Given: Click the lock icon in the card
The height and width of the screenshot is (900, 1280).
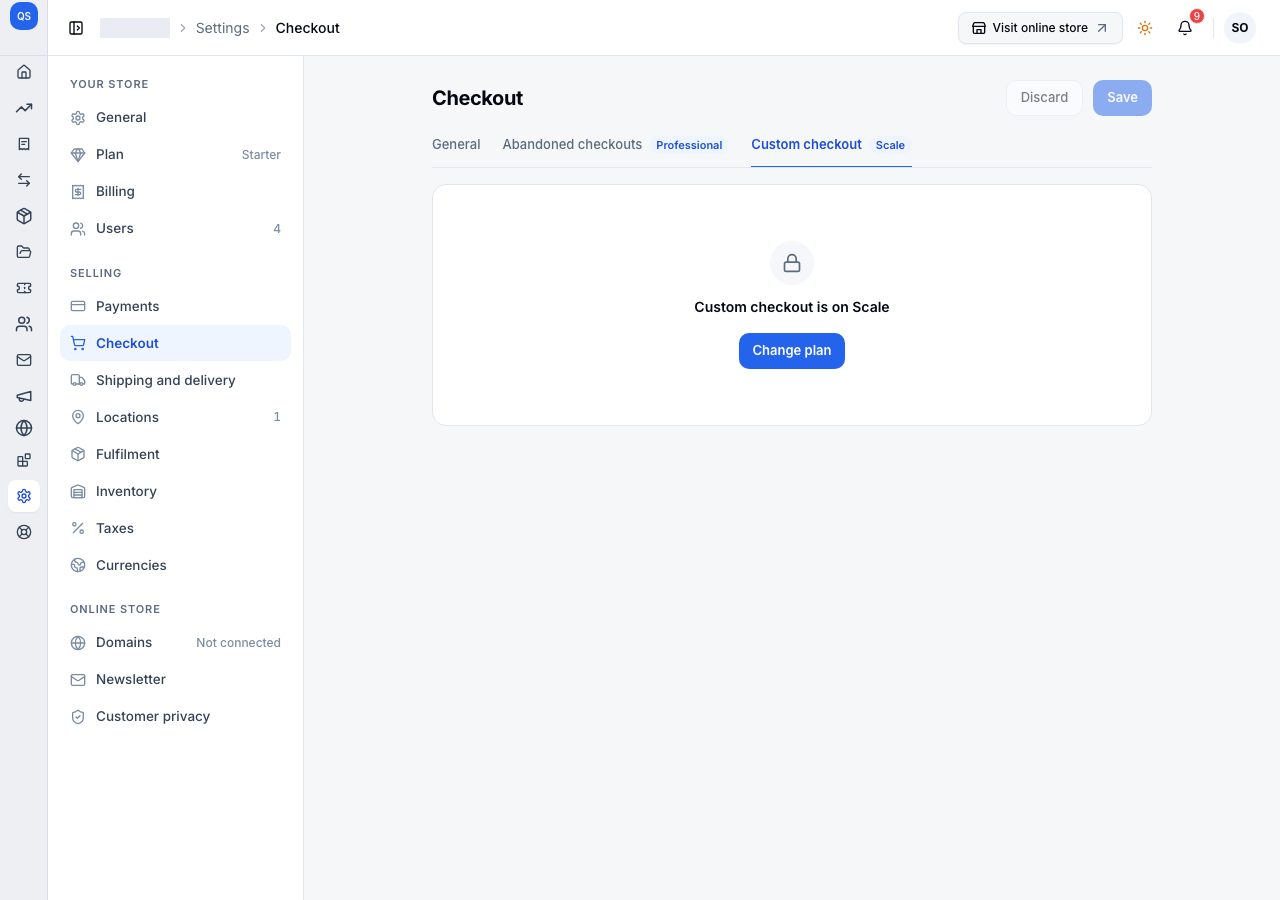Looking at the screenshot, I should (x=792, y=263).
